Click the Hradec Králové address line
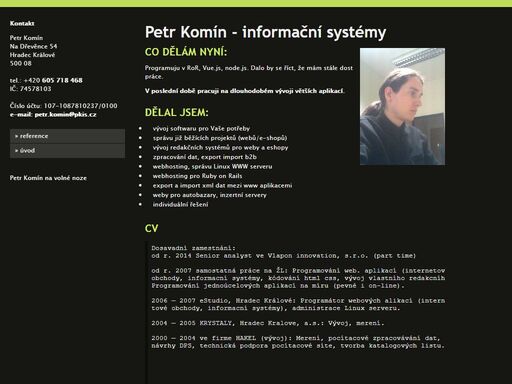This screenshot has height=384, width=512. coord(32,55)
